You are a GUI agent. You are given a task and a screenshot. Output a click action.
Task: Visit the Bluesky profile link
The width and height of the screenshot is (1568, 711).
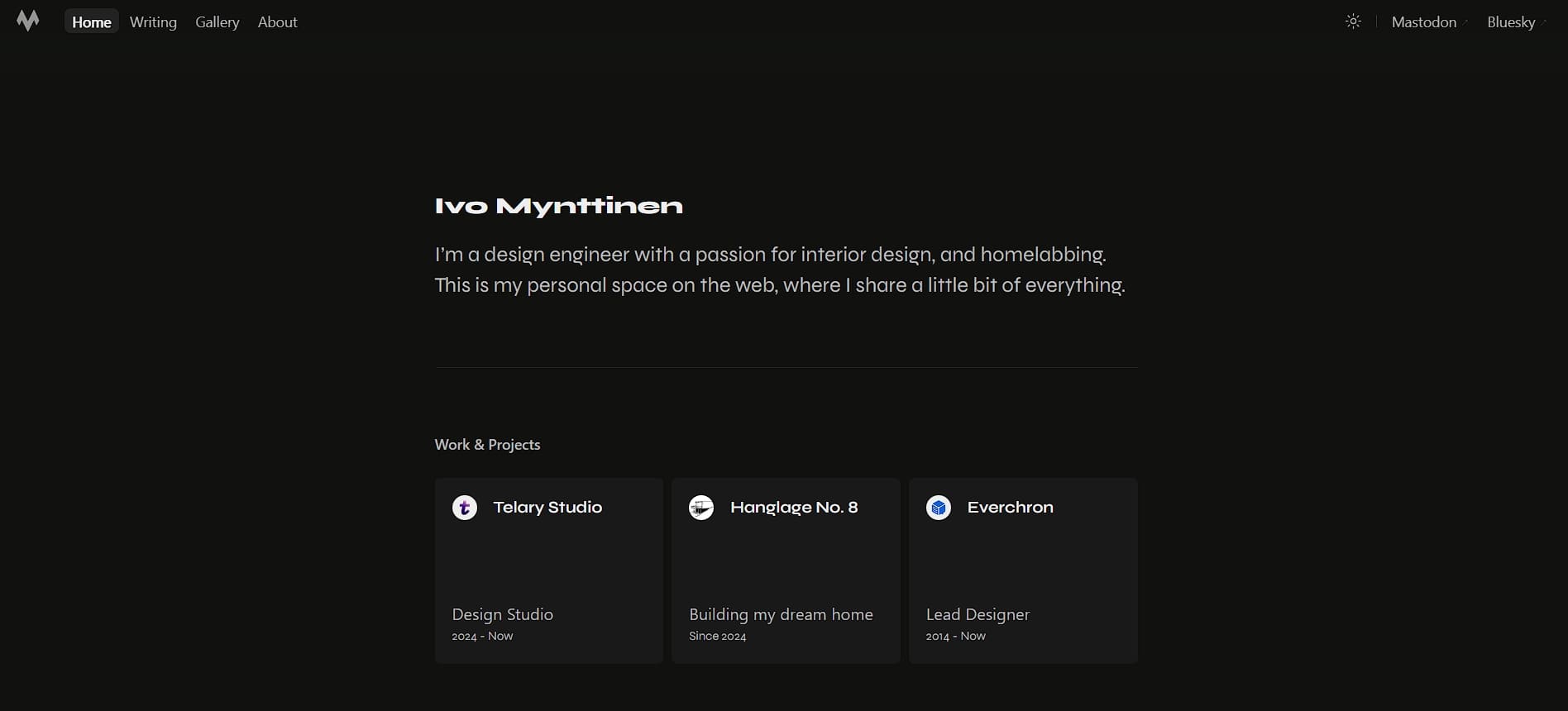point(1510,22)
